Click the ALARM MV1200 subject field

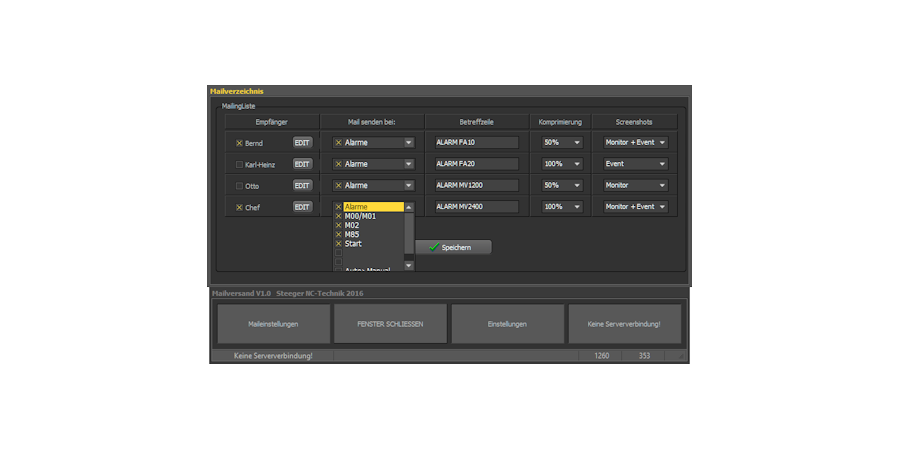pos(476,185)
